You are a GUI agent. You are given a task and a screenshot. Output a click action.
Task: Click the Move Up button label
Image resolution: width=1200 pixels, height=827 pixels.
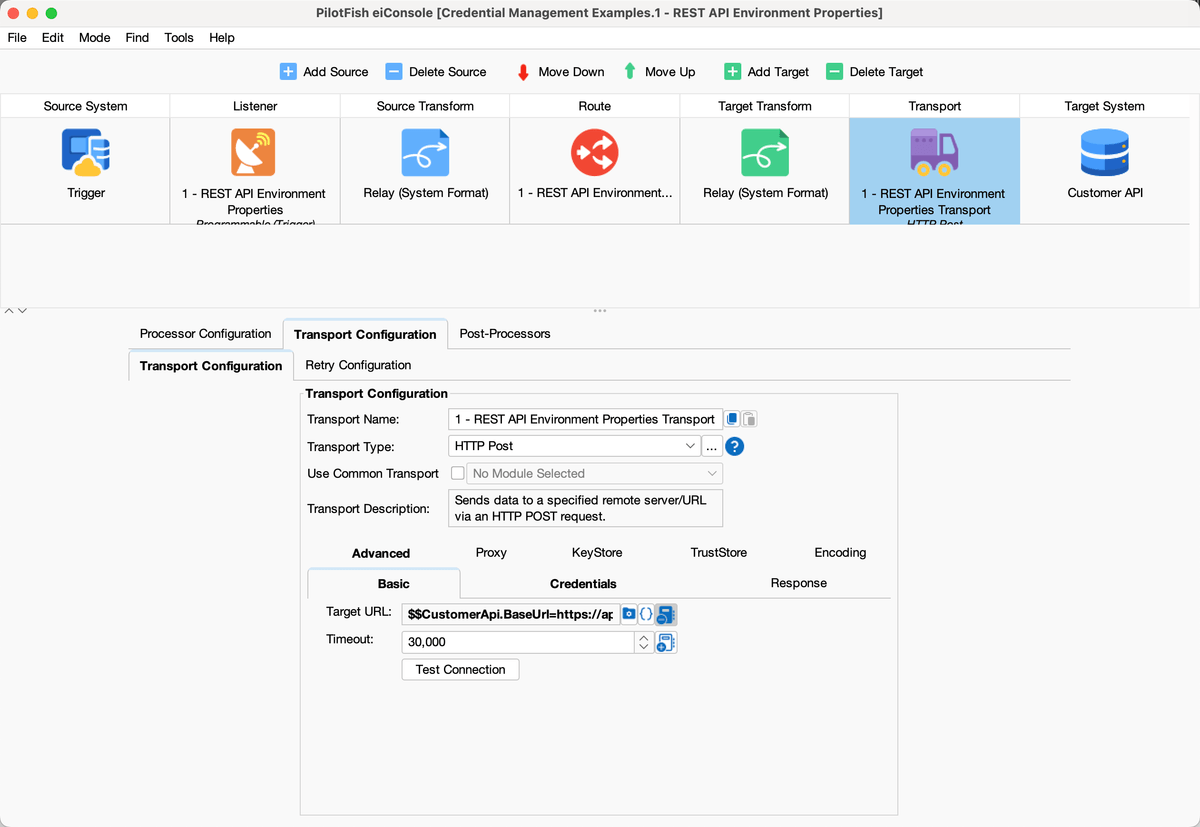(670, 72)
